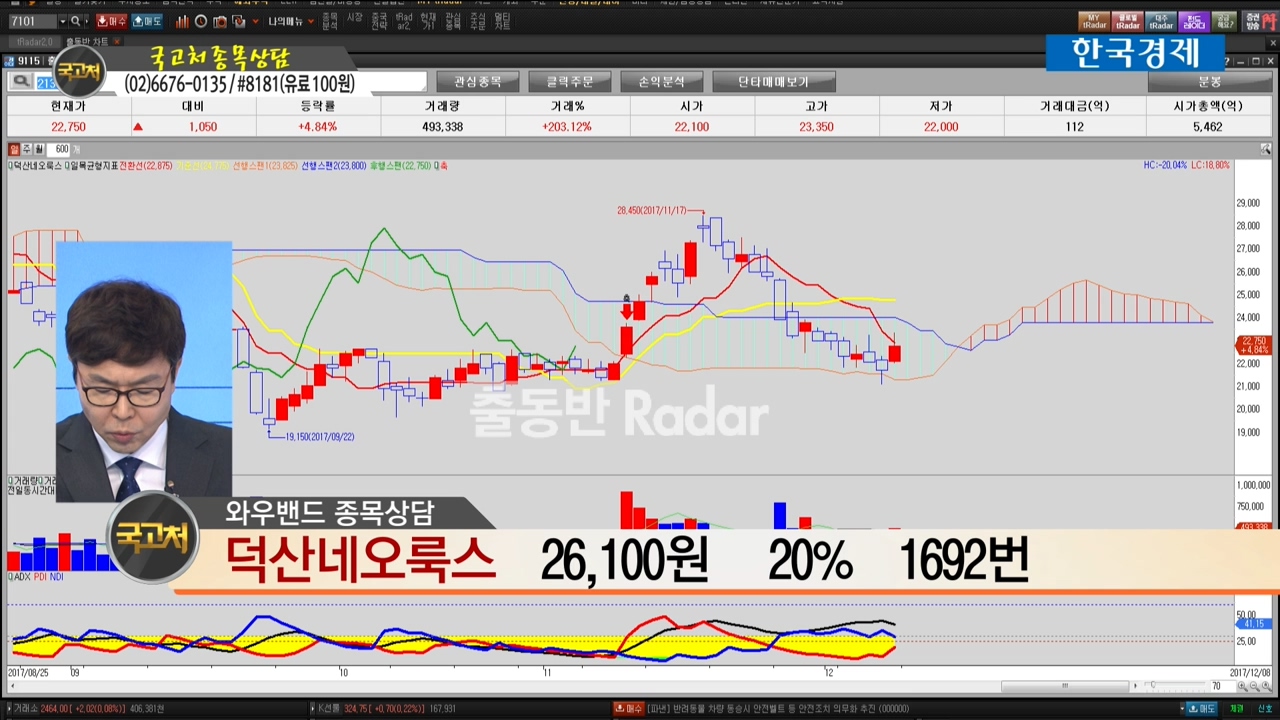This screenshot has height=720, width=1280.
Task: Select the 월 monthly period toggle
Action: click(39, 149)
